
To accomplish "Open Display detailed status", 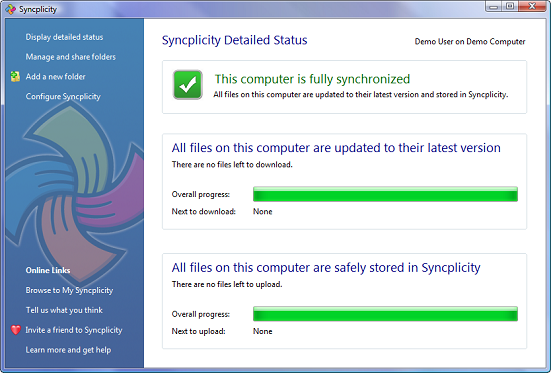I will 64,37.
